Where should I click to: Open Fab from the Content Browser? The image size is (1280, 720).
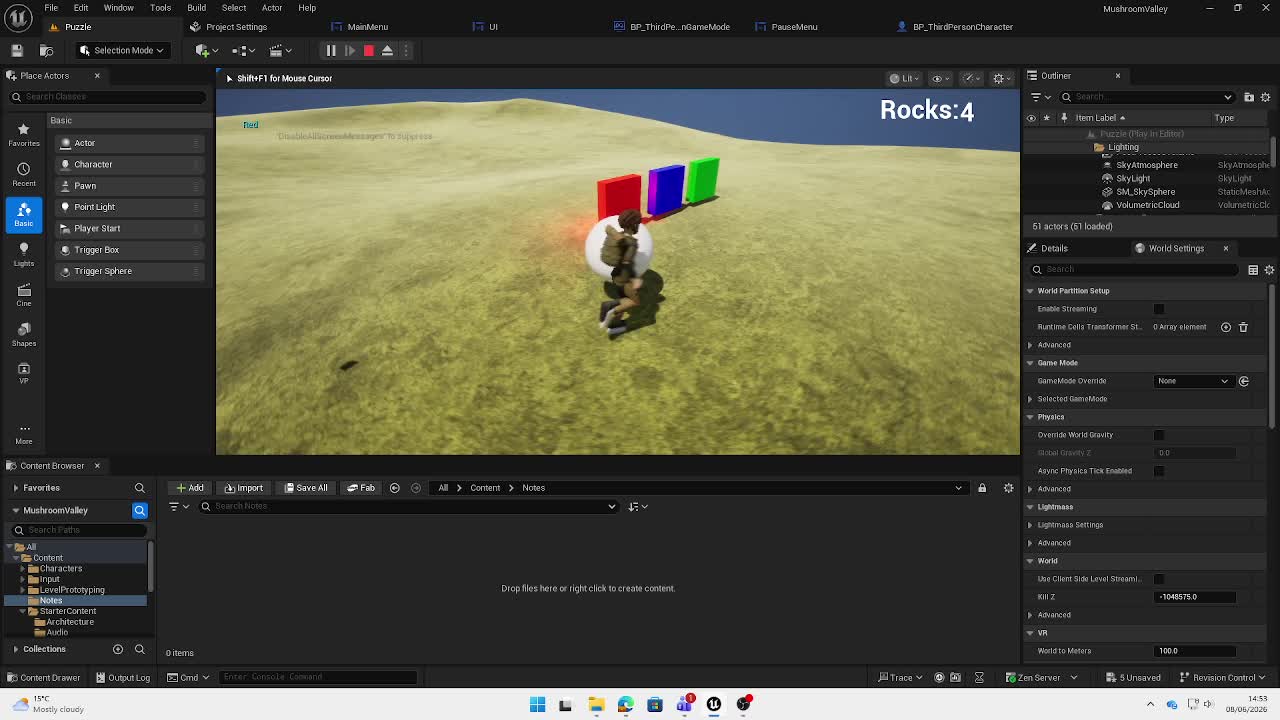coord(361,488)
